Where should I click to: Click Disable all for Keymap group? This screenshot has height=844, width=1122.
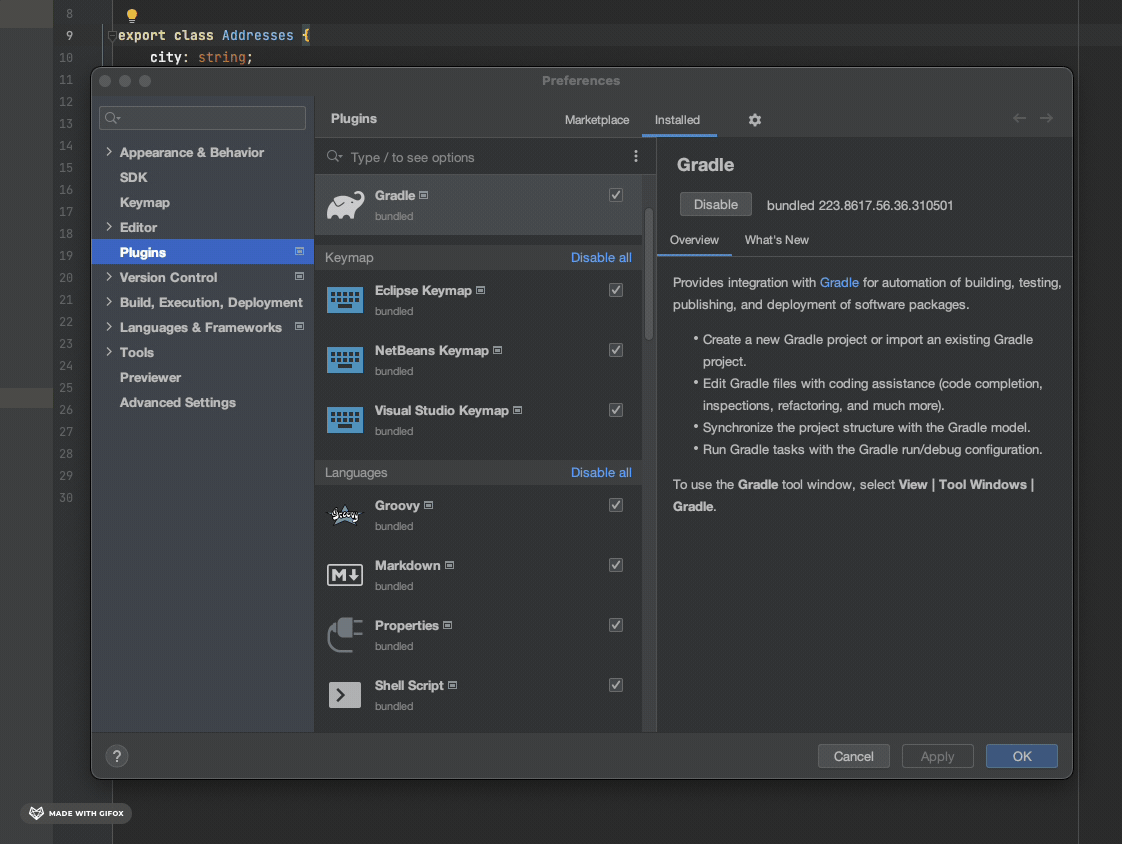[601, 258]
